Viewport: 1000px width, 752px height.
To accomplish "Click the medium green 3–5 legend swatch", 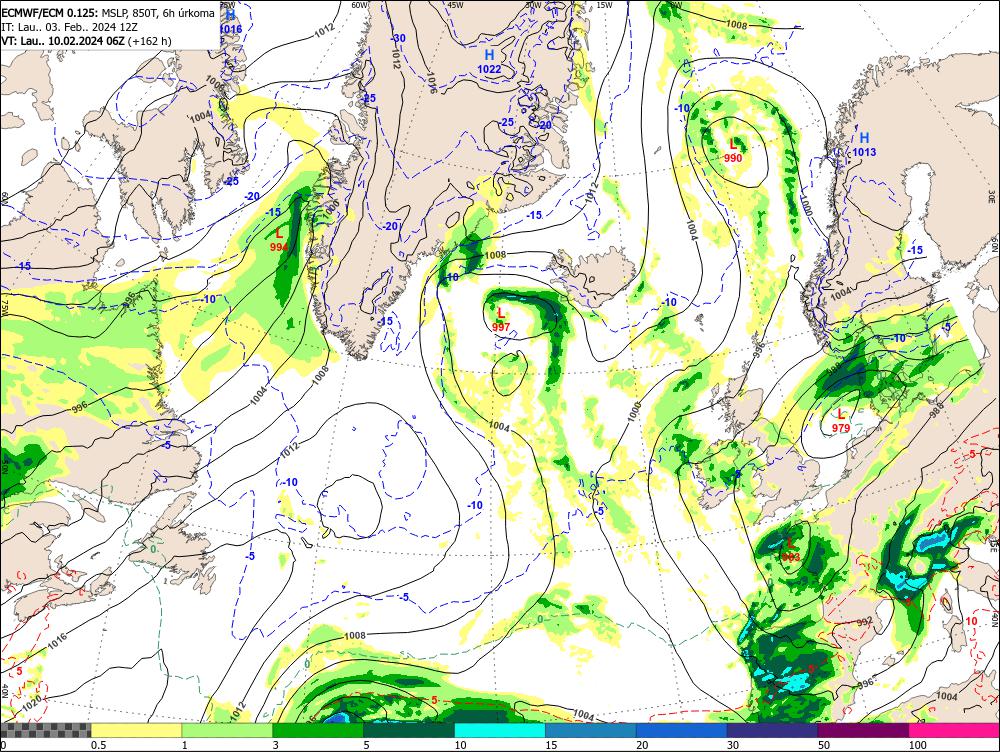I will (318, 730).
